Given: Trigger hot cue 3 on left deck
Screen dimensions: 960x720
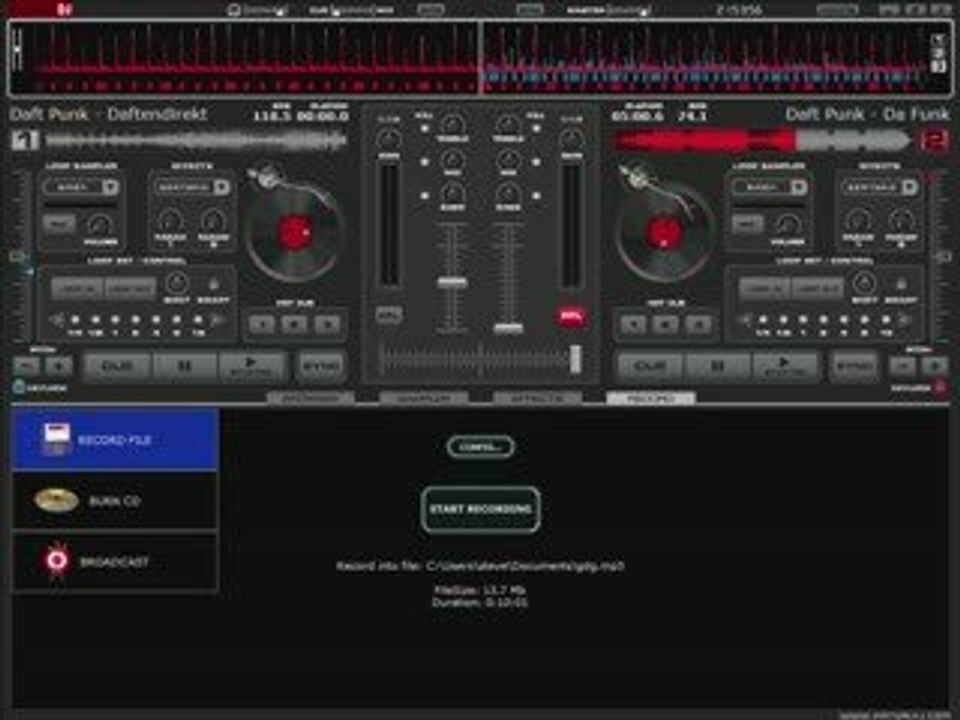Looking at the screenshot, I should [x=328, y=323].
